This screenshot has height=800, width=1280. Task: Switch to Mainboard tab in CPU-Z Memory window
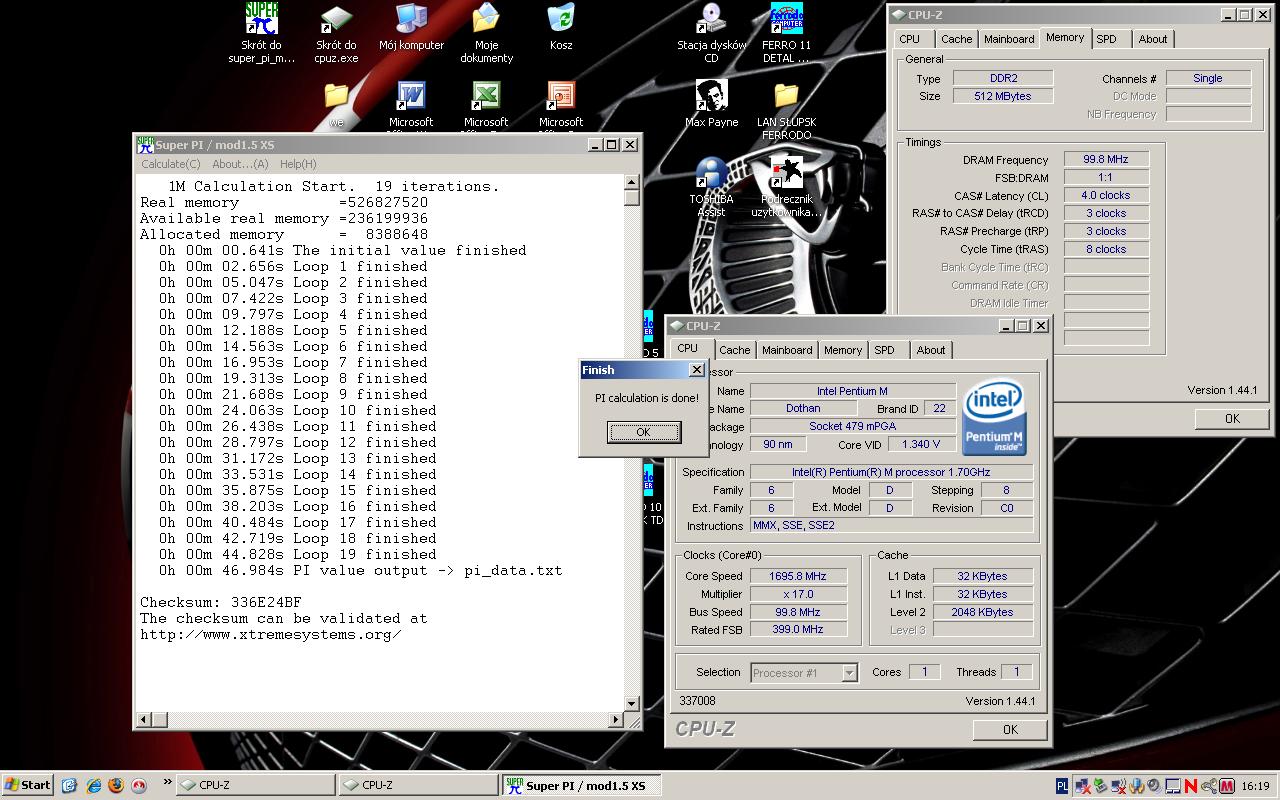coord(1009,39)
